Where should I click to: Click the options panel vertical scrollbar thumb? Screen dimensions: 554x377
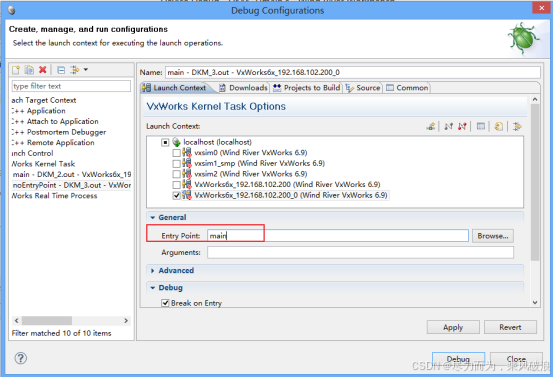(x=535, y=182)
